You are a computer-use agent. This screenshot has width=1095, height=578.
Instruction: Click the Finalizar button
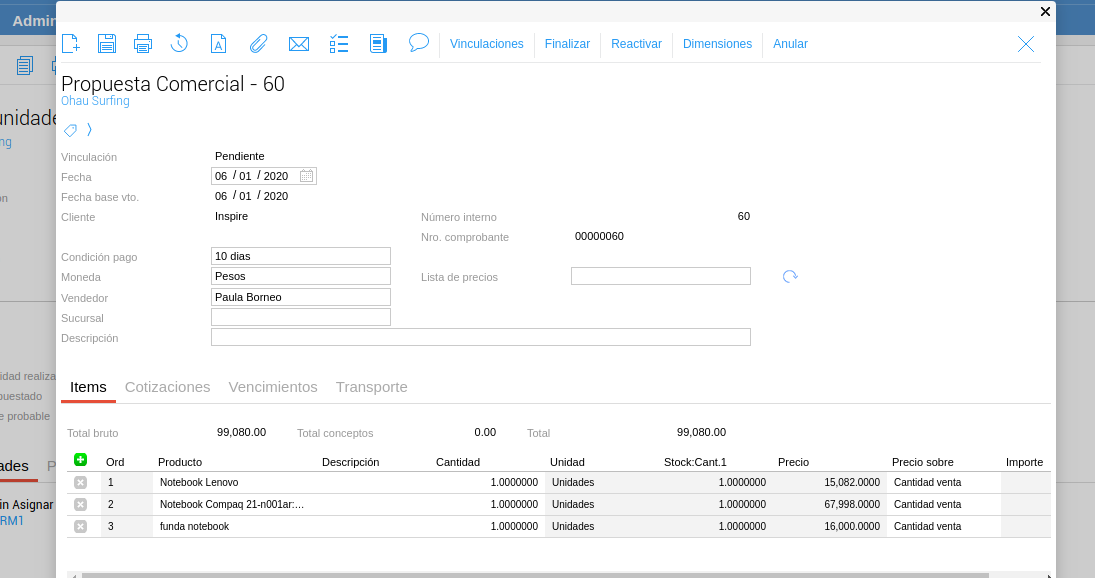tap(567, 44)
